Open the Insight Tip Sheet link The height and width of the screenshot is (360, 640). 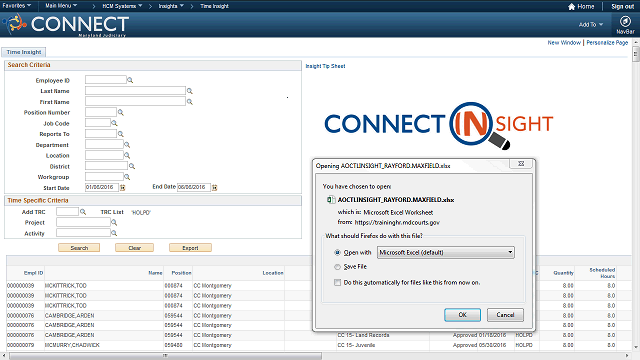coord(325,66)
